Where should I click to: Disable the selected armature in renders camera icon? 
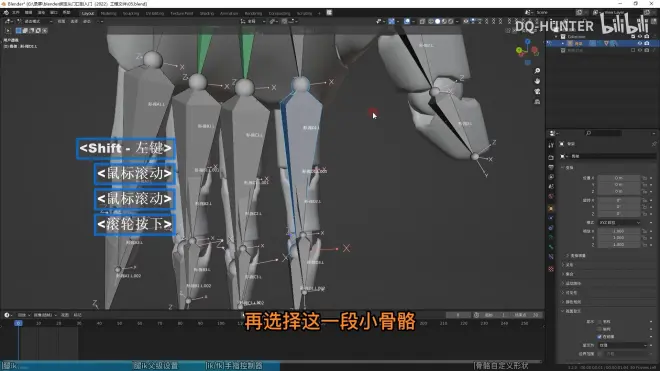click(x=647, y=43)
